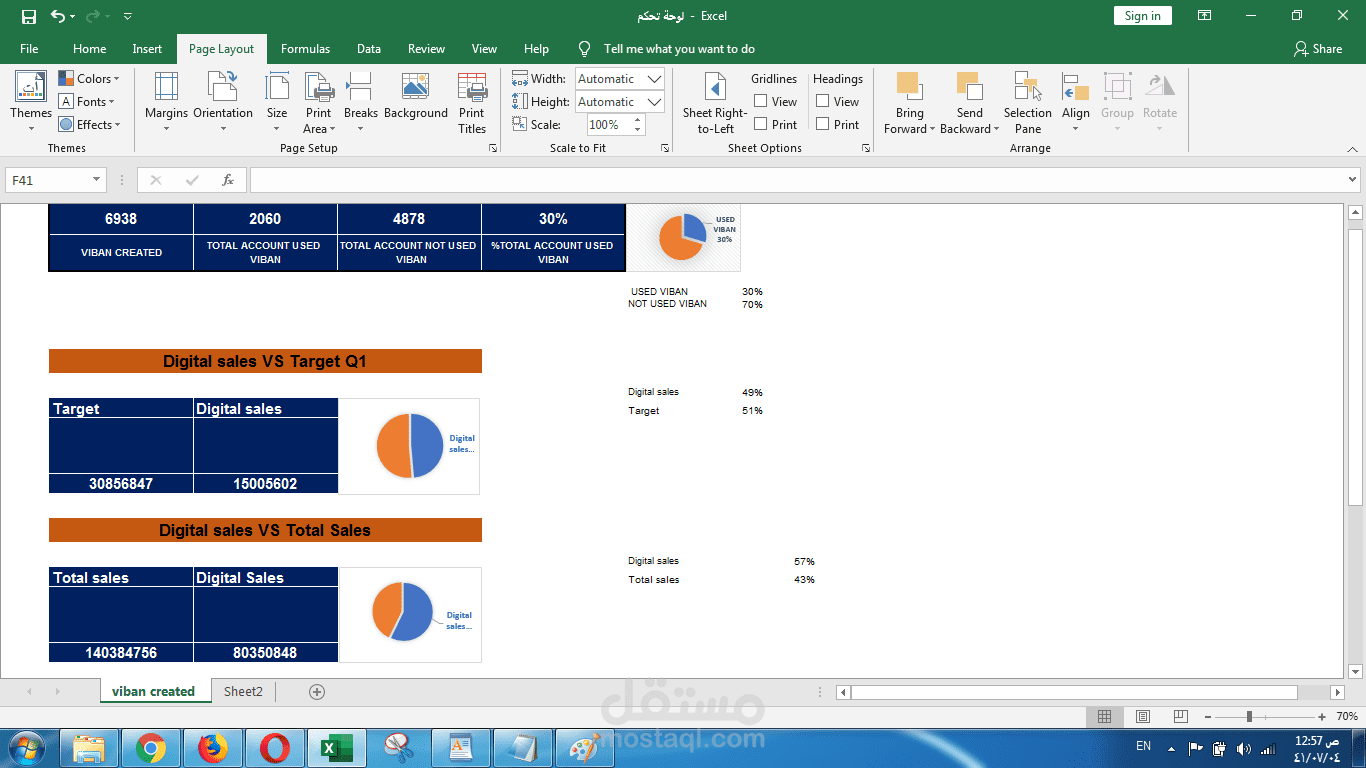Switch to the Data tab

[369, 49]
